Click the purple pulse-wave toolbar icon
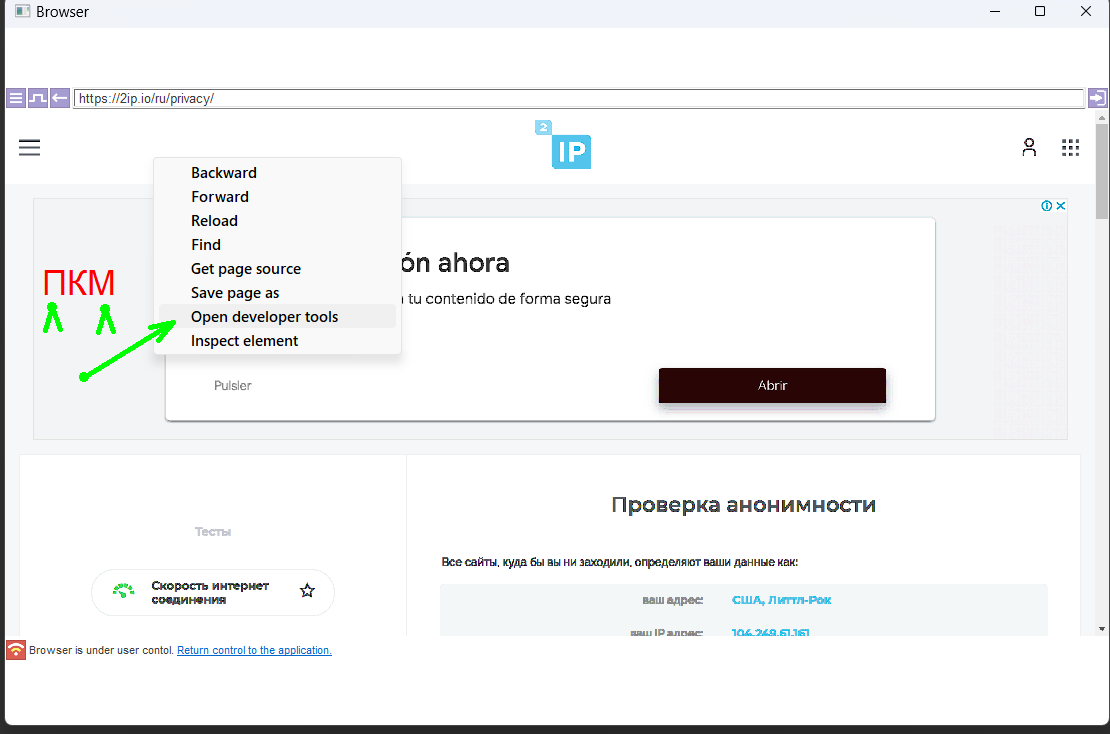The width and height of the screenshot is (1110, 734). tap(37, 98)
